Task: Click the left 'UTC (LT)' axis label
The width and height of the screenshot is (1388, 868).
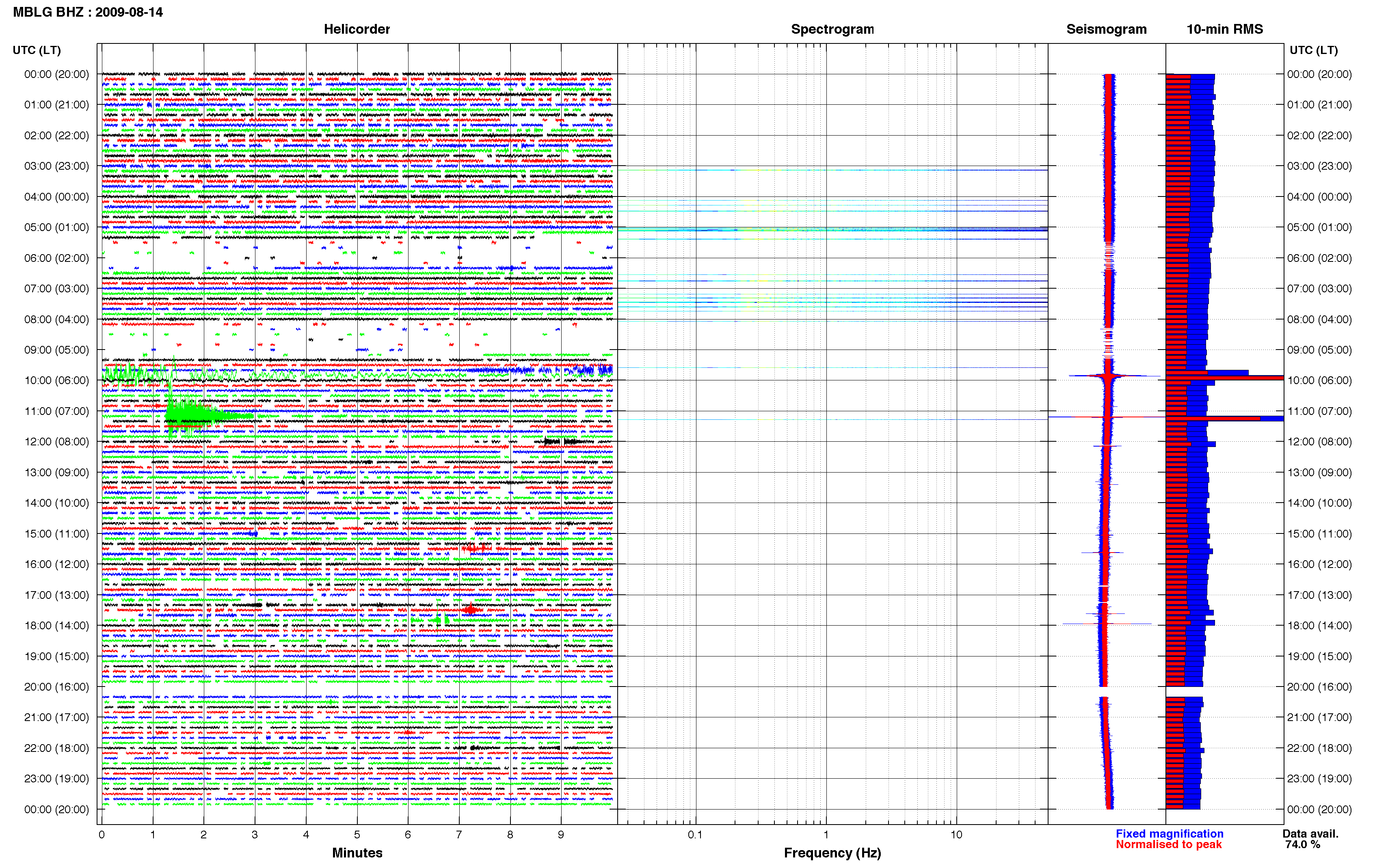Action: (37, 50)
